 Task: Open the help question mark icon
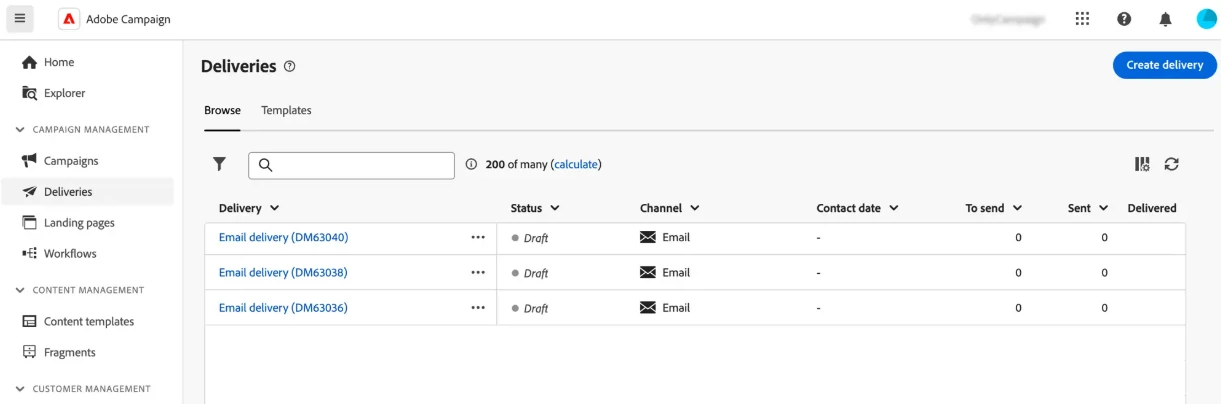coord(1124,19)
